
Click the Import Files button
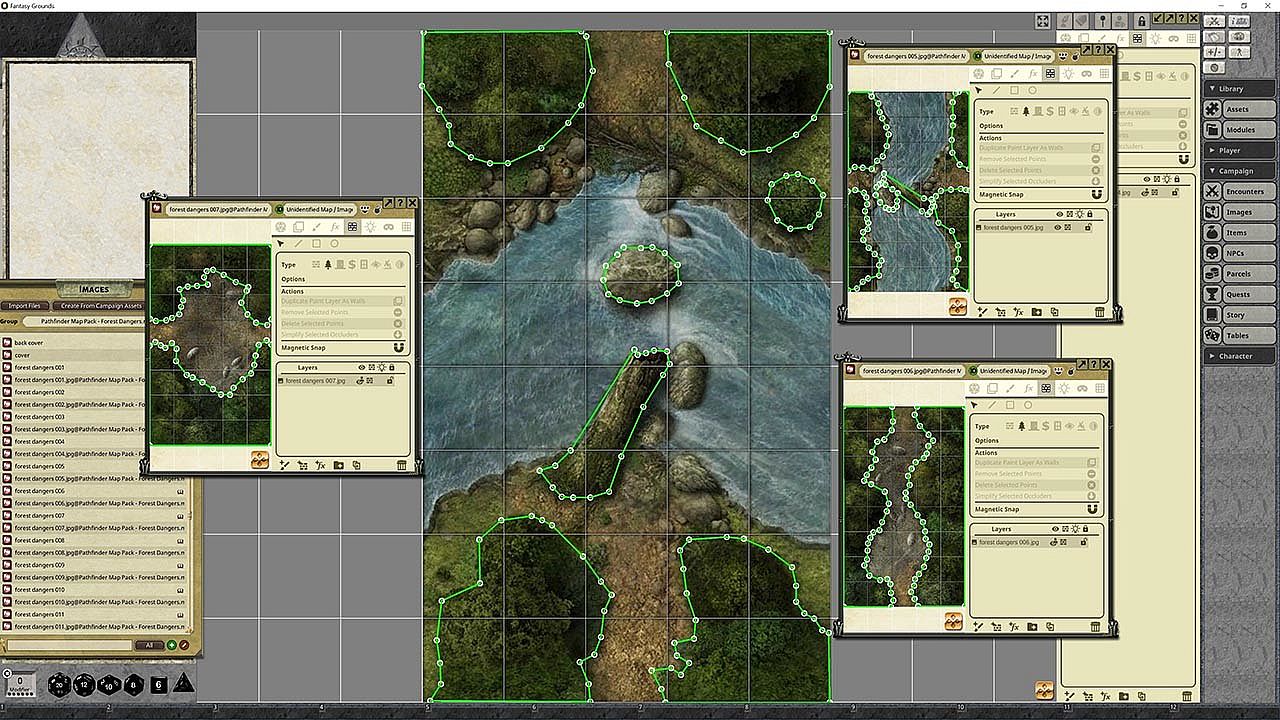coord(26,306)
